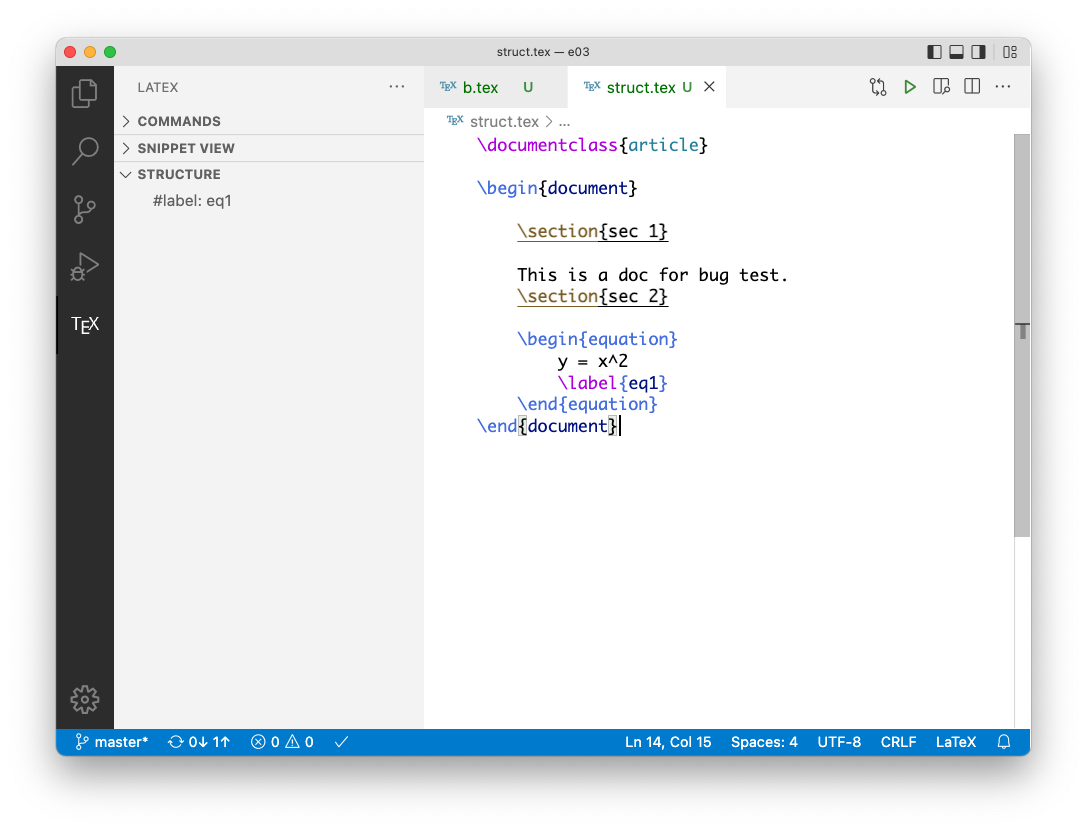The width and height of the screenshot is (1087, 830).
Task: Click the struct.tex breadcrumb
Action: coord(504,121)
